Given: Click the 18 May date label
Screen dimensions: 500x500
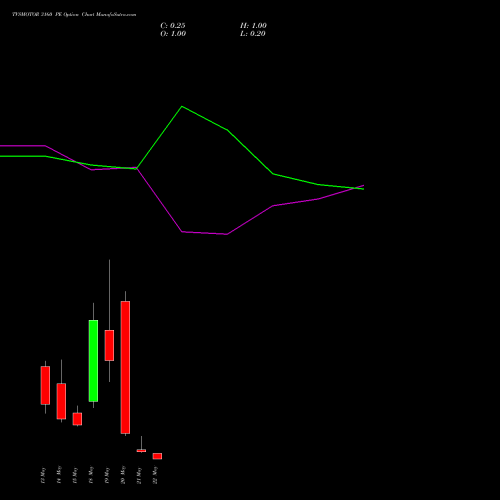Looking at the screenshot, I should coord(91,475).
